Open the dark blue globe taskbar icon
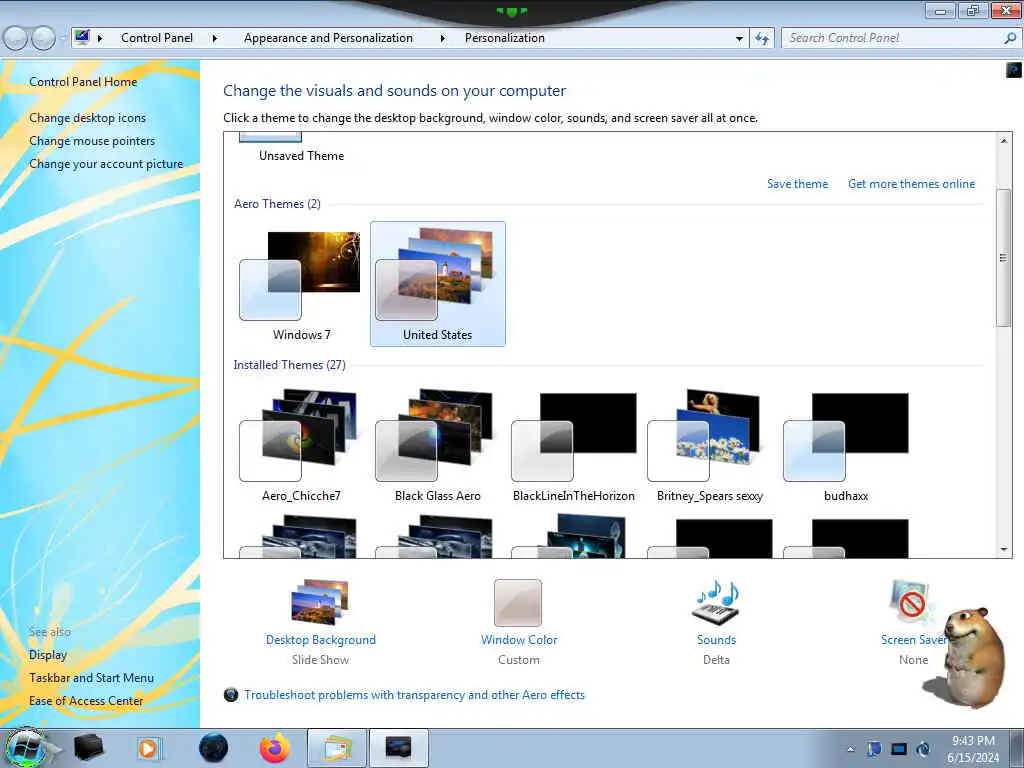Image resolution: width=1024 pixels, height=768 pixels. point(213,748)
